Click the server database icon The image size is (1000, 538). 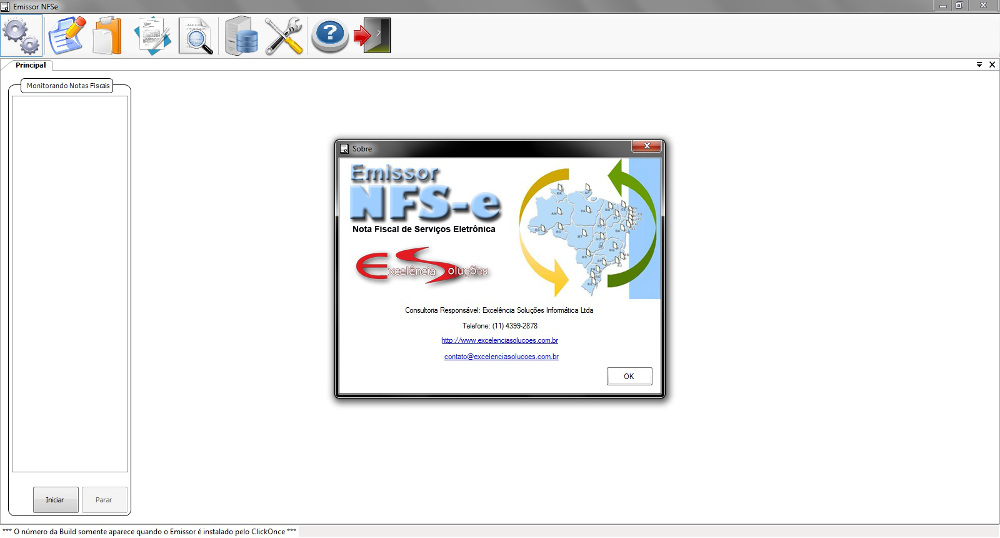[x=242, y=36]
